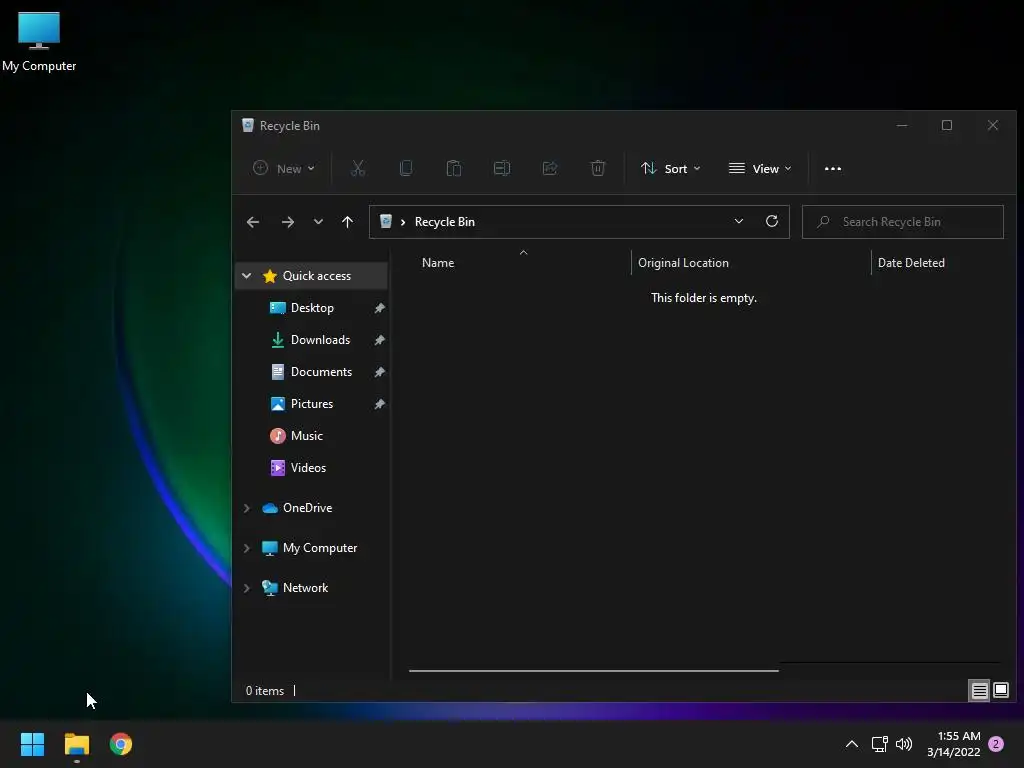
Task: Open the notification badge showing 2
Action: point(996,744)
